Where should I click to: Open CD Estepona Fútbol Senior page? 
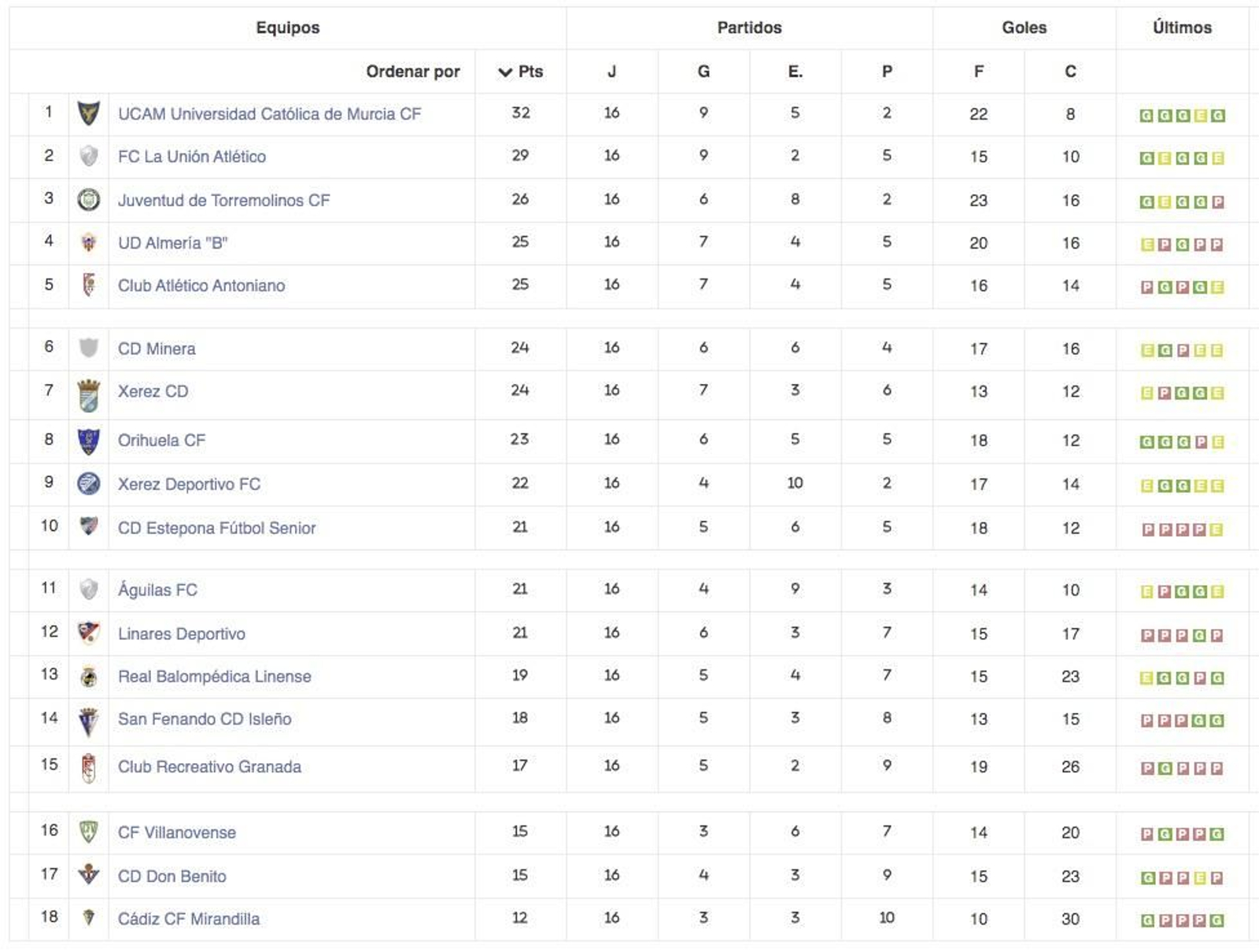(216, 528)
